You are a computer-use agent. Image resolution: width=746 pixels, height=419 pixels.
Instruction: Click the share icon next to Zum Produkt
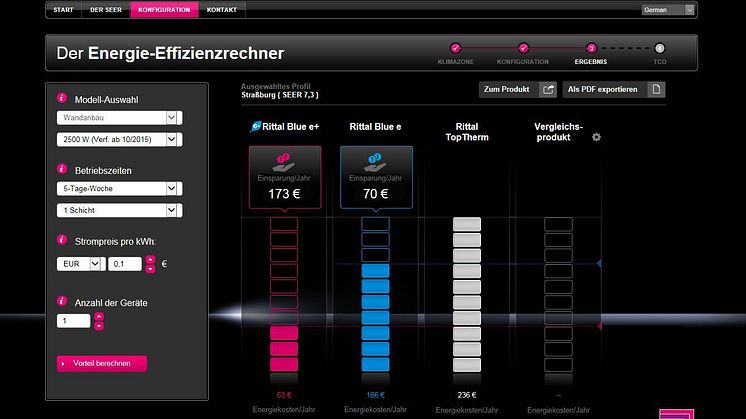[x=548, y=89]
